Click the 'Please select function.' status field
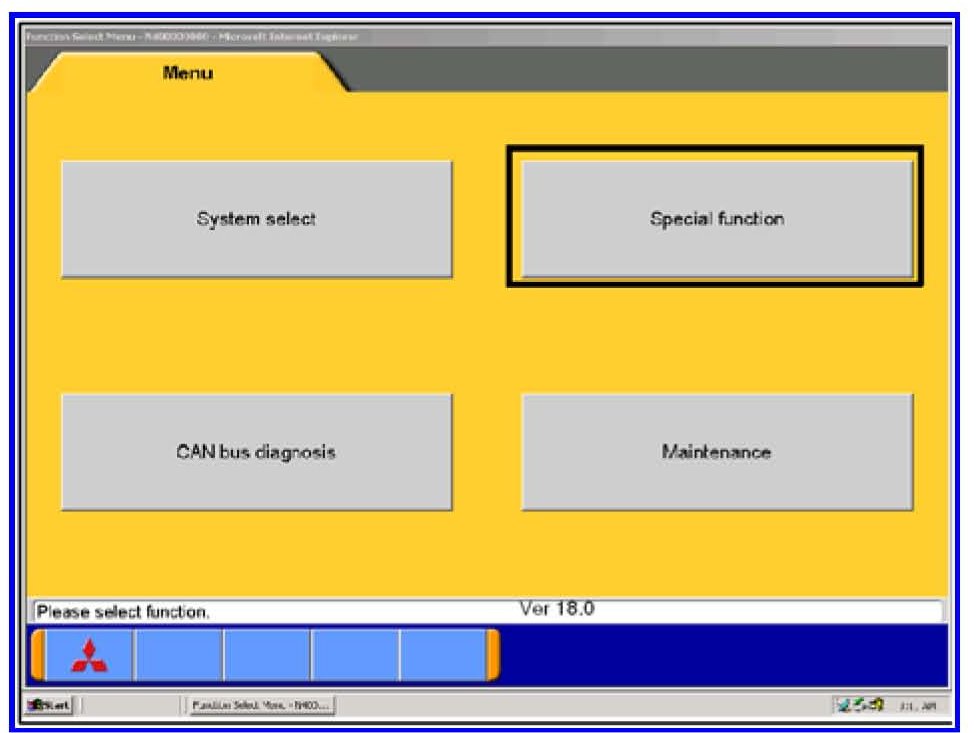The height and width of the screenshot is (733, 979). pyautogui.click(x=270, y=611)
